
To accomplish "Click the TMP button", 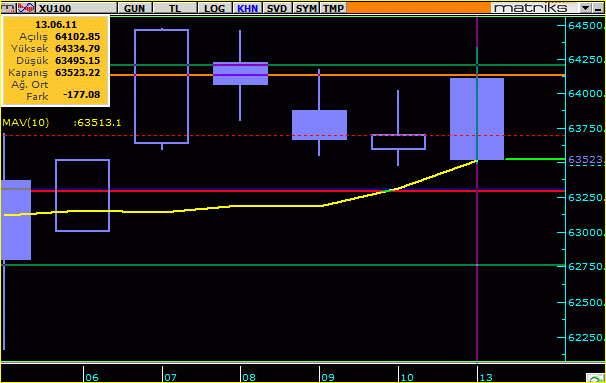I will coord(333,8).
